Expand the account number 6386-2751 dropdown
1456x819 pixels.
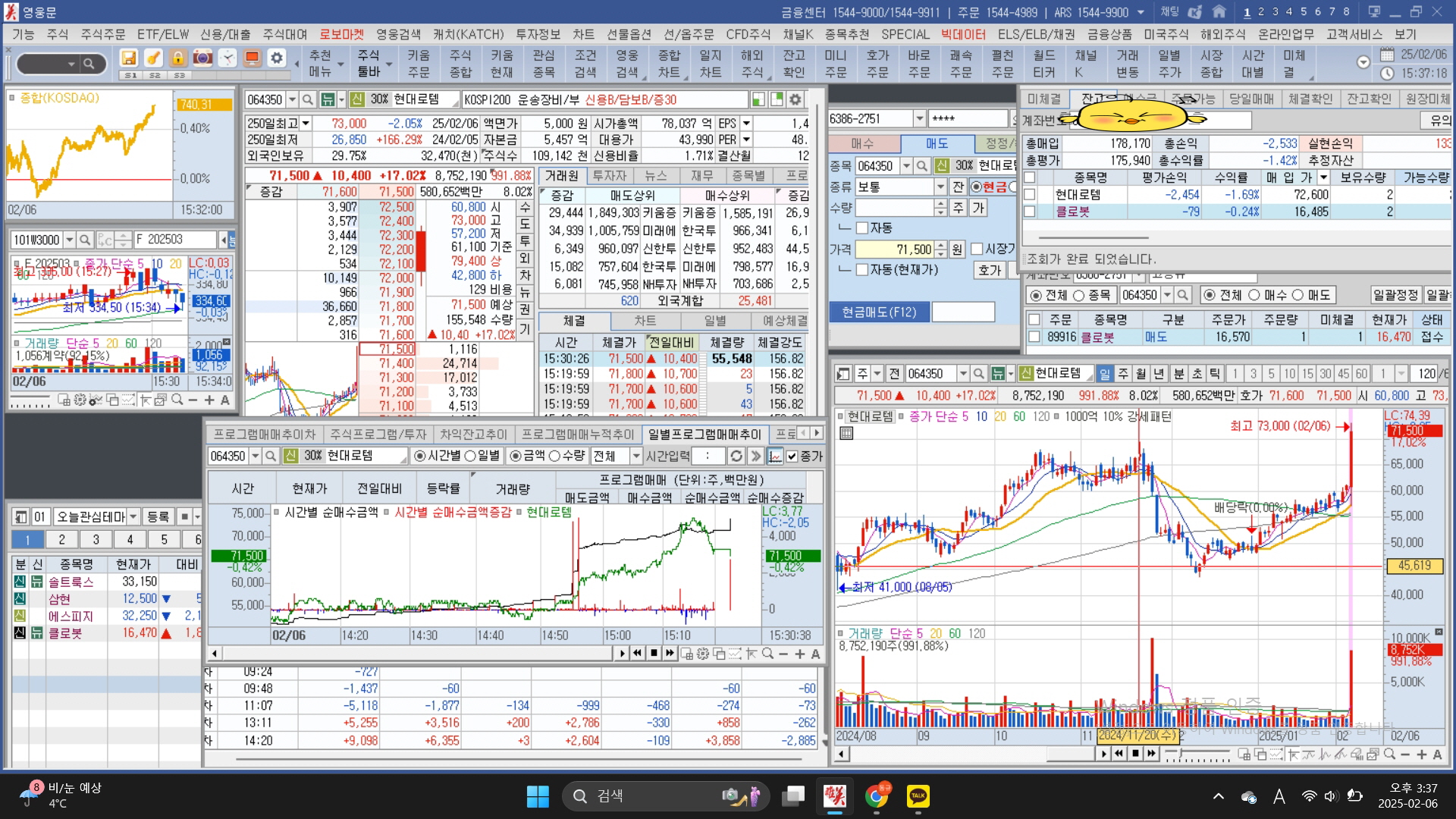pyautogui.click(x=920, y=118)
